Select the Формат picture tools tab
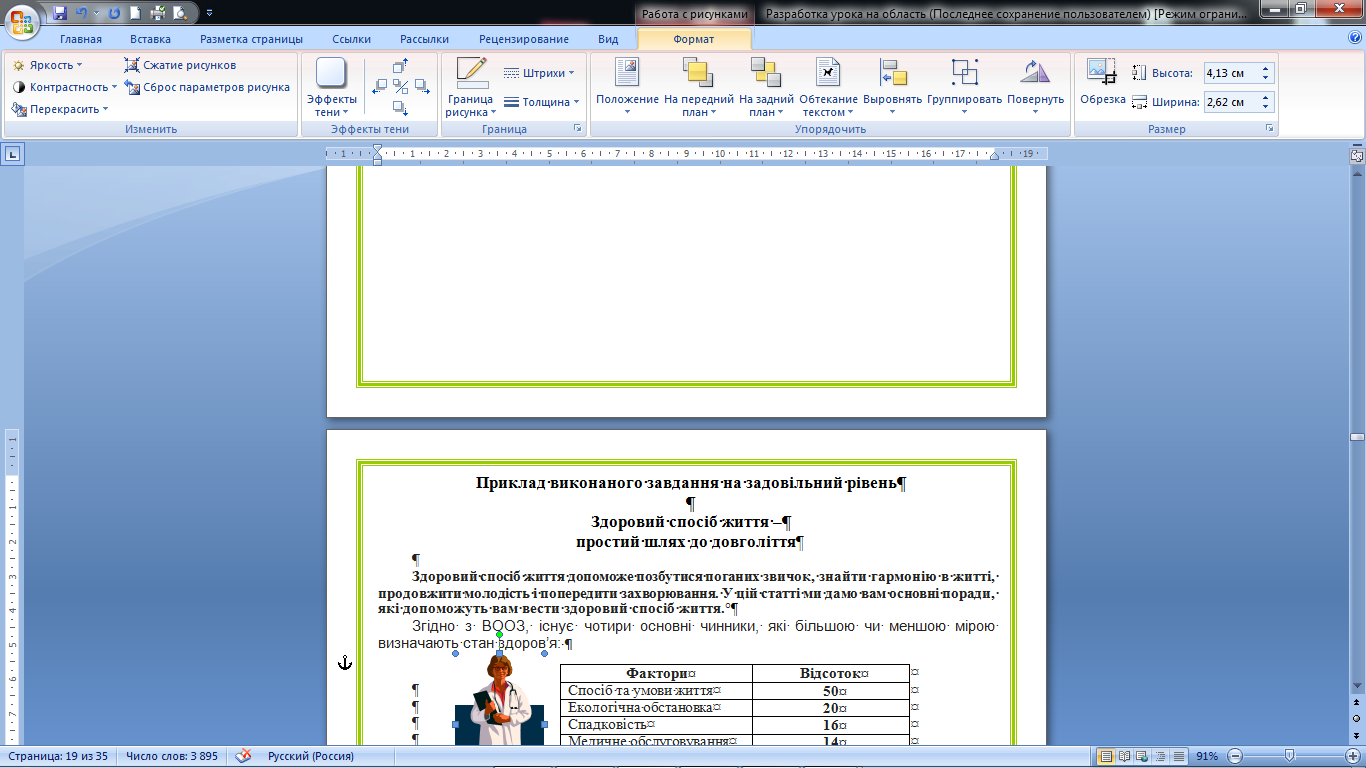 point(694,39)
